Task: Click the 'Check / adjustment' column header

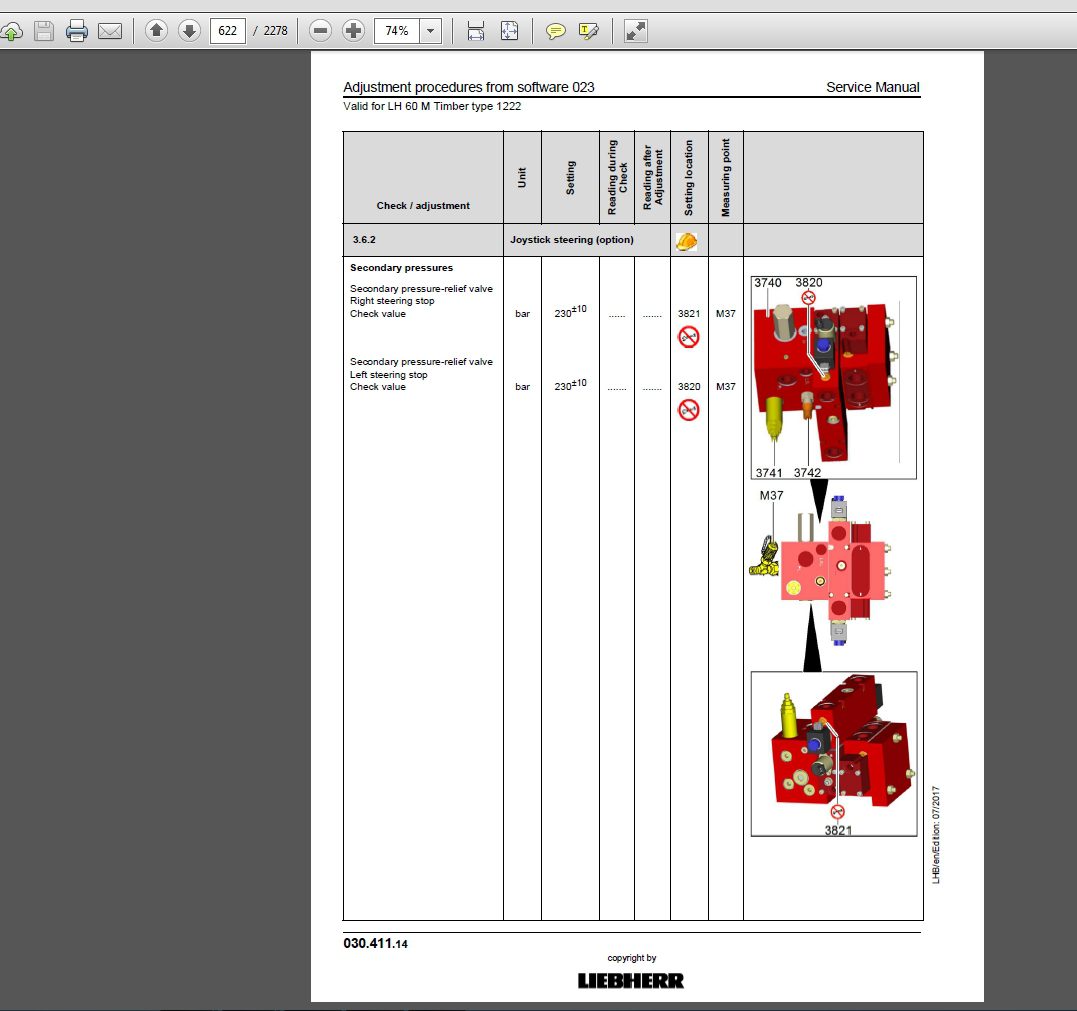Action: point(423,205)
